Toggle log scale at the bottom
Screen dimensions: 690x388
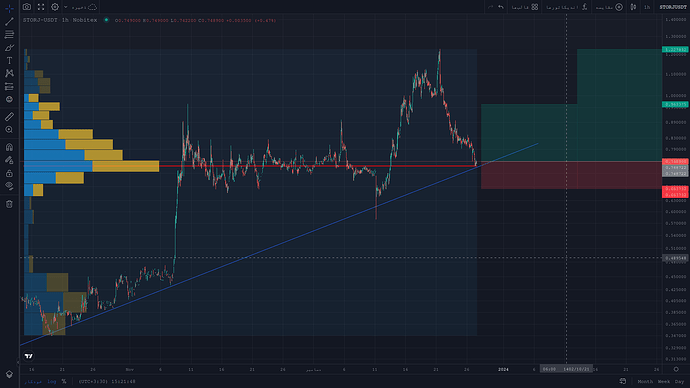point(52,381)
